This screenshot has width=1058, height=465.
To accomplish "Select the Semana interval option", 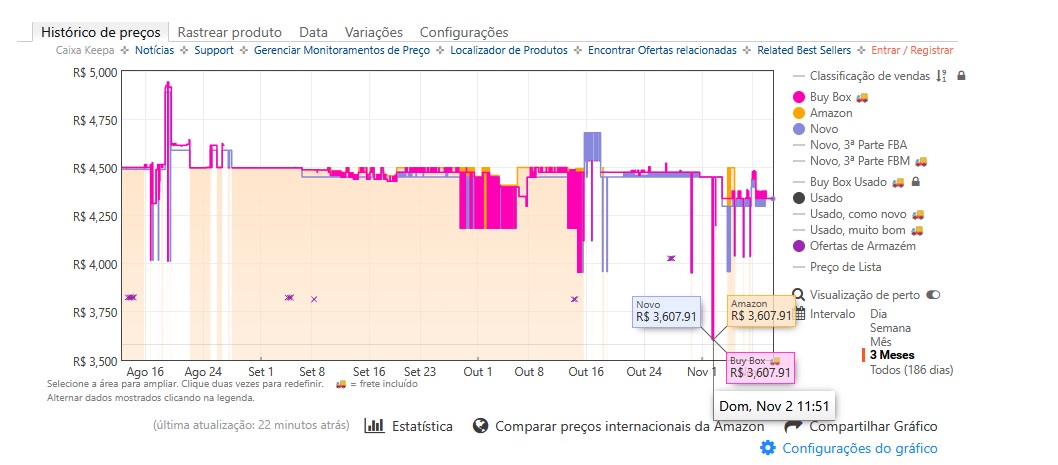I will pyautogui.click(x=891, y=327).
